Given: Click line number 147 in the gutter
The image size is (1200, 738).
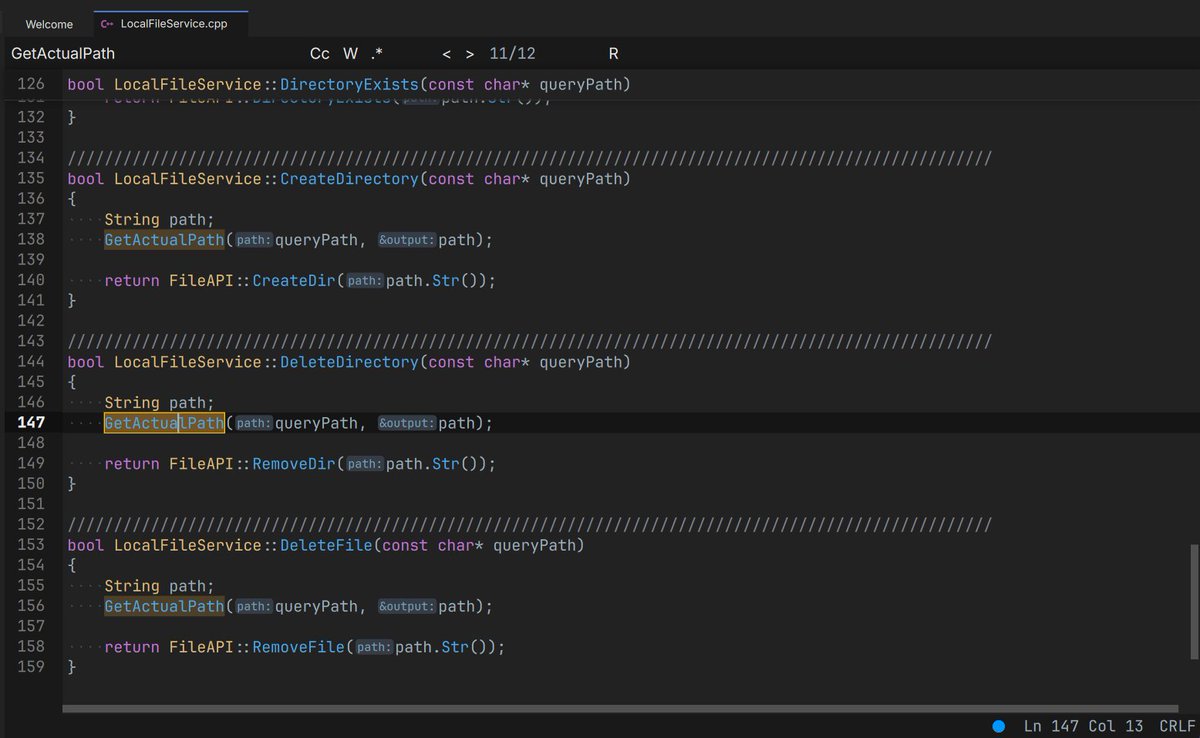Looking at the screenshot, I should tap(31, 423).
